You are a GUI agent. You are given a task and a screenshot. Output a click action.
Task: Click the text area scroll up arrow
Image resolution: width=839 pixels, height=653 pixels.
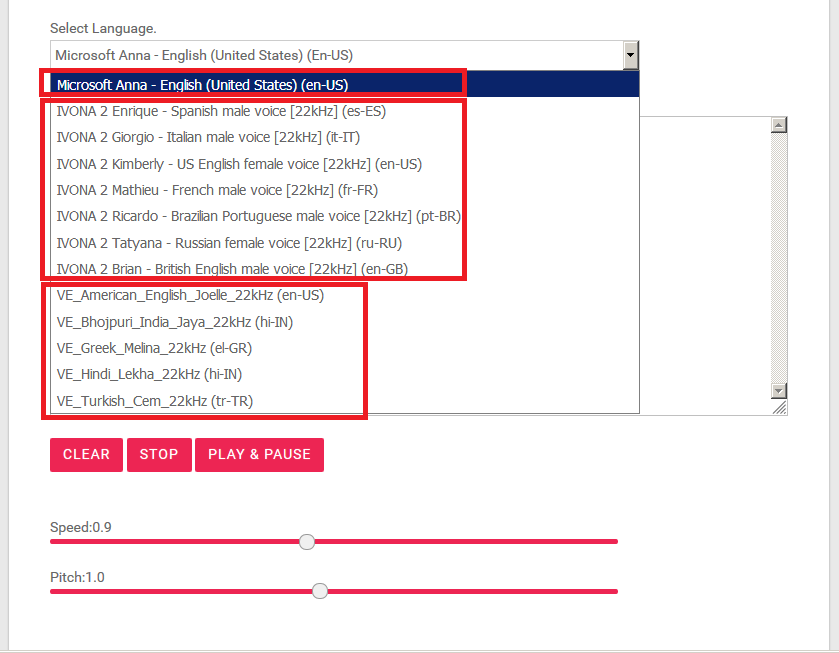coord(779,125)
